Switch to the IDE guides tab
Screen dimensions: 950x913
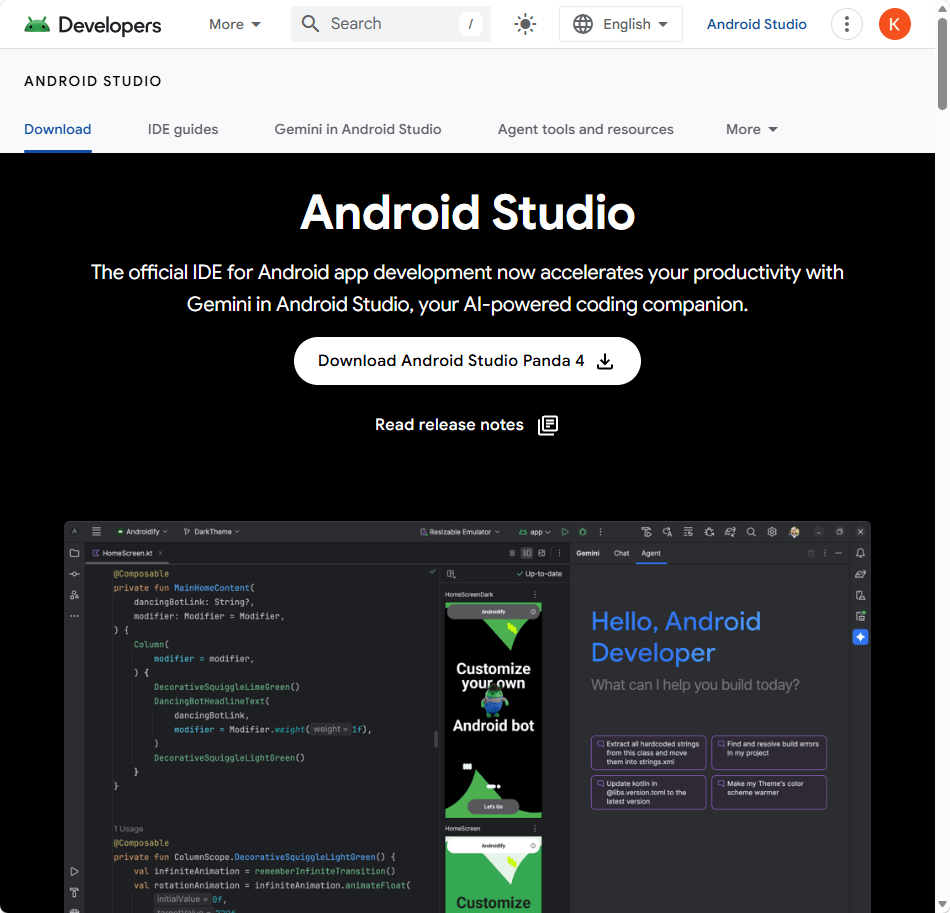tap(183, 129)
